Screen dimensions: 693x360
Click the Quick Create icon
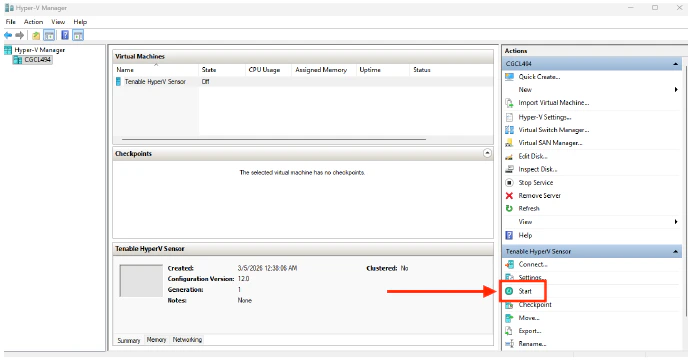coord(509,76)
